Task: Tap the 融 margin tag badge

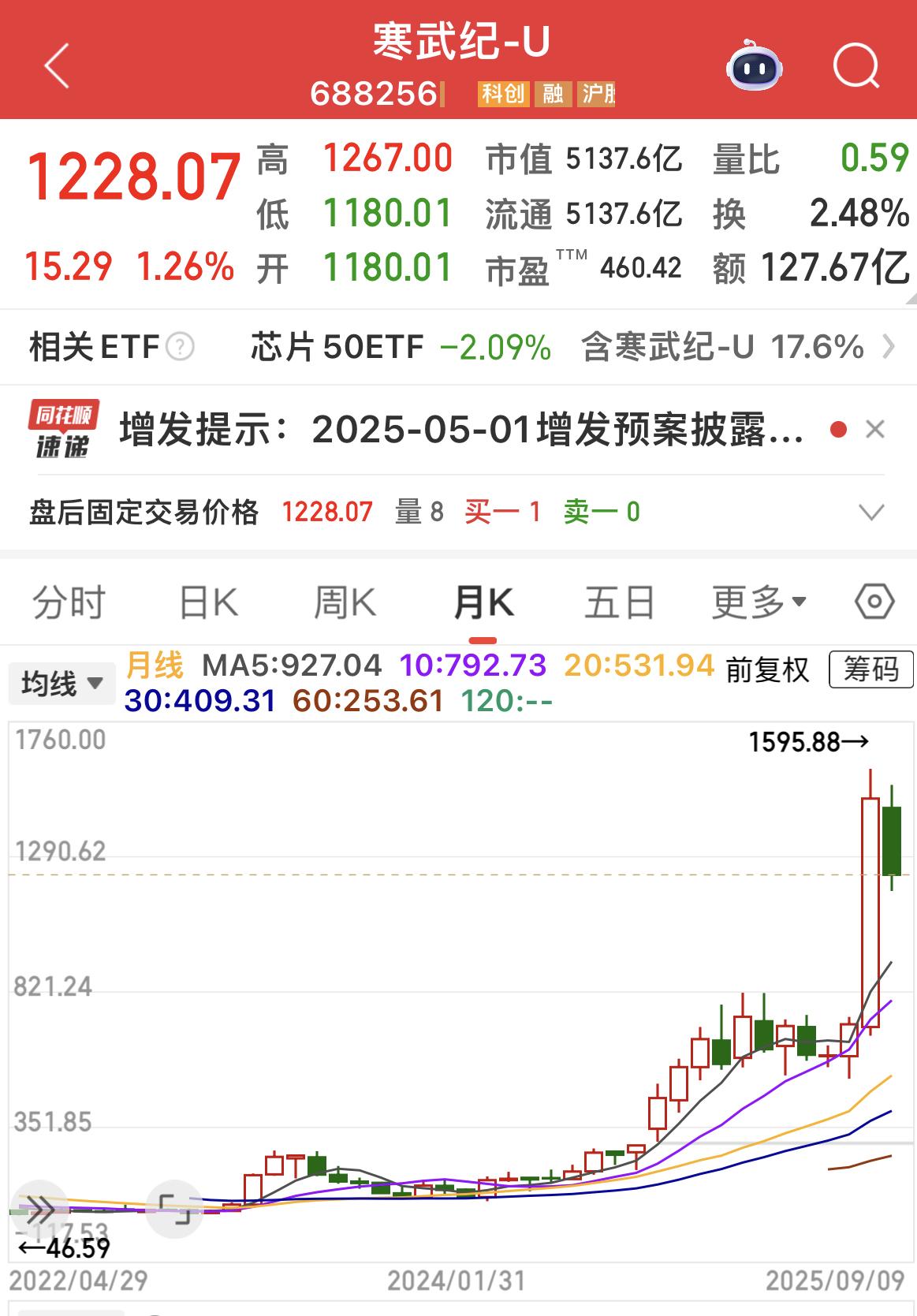Action: [553, 94]
